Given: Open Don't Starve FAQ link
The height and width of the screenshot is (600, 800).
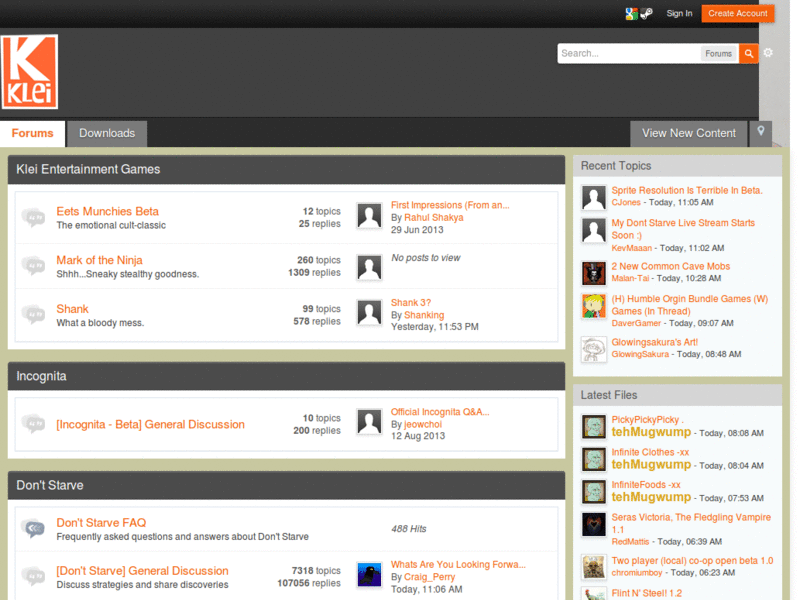Looking at the screenshot, I should [101, 523].
